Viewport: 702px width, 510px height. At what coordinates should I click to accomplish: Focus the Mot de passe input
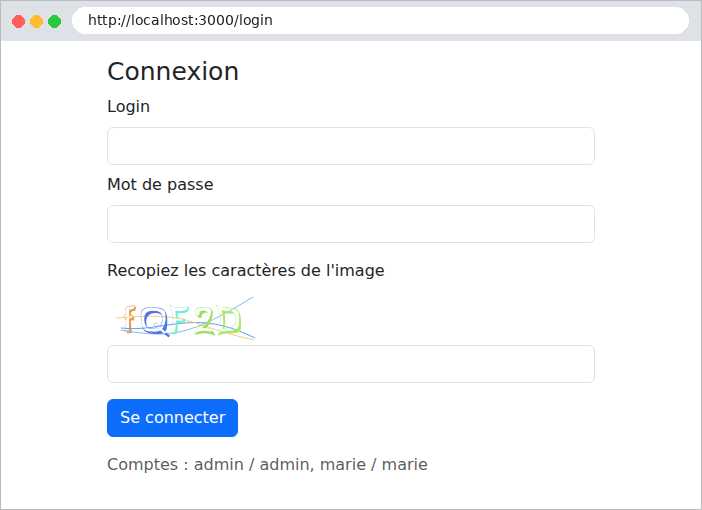point(351,224)
